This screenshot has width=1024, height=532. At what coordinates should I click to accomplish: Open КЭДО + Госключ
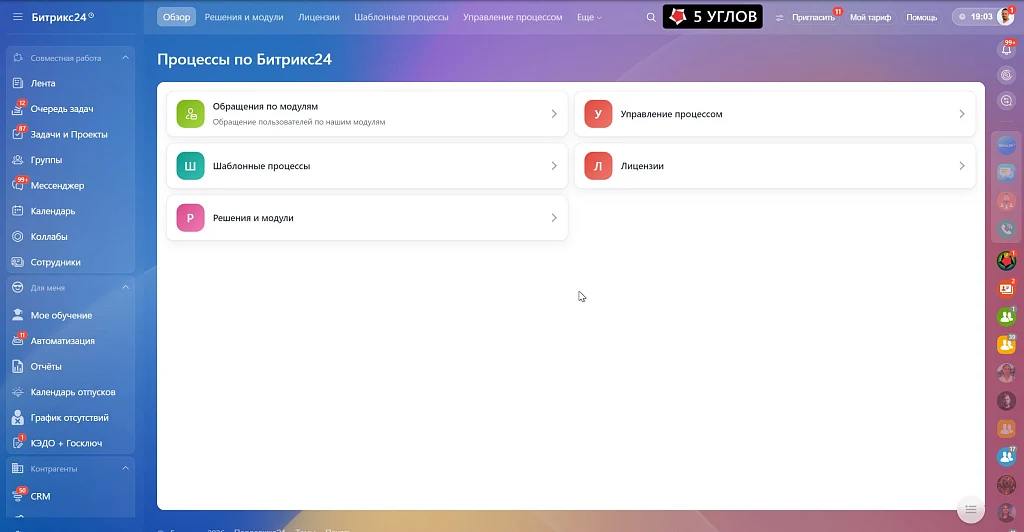[x=66, y=443]
